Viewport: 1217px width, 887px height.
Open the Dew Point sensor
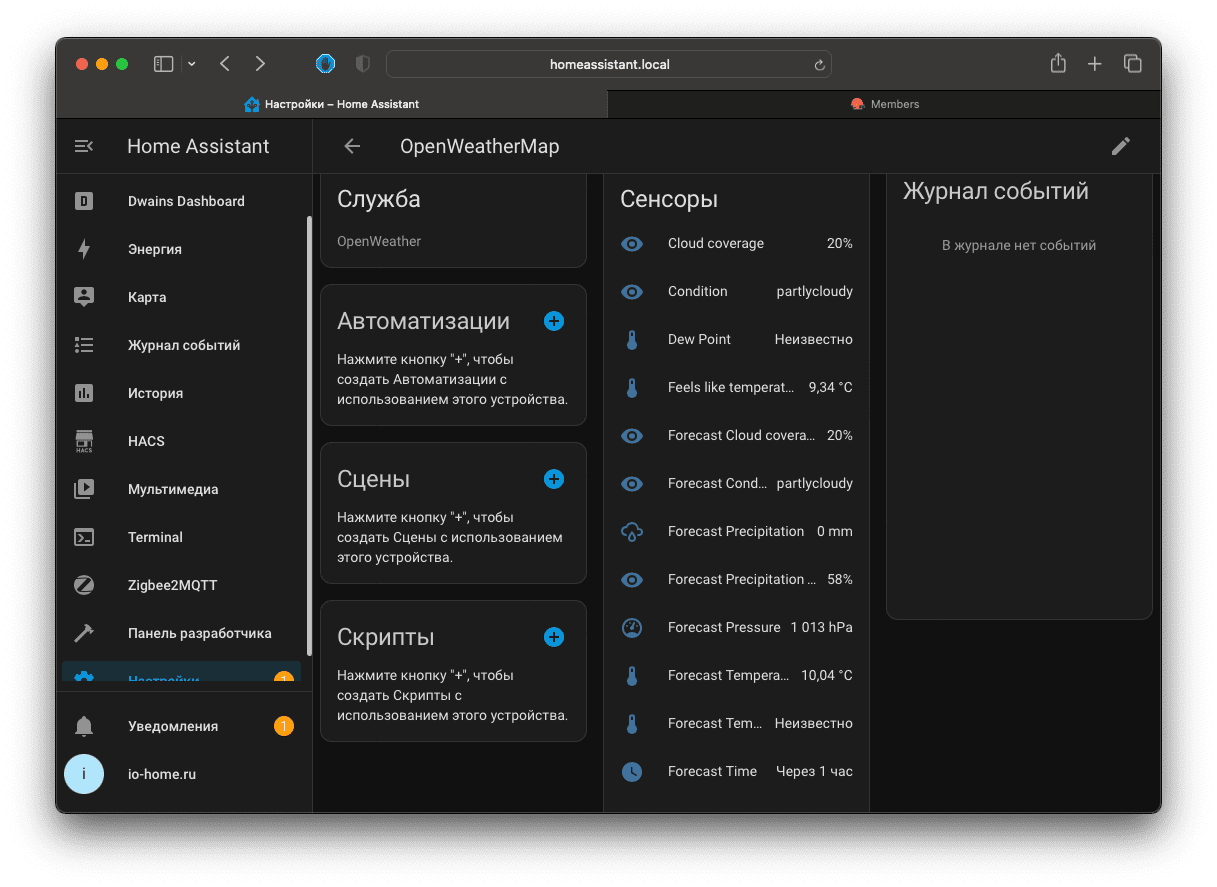tap(736, 339)
